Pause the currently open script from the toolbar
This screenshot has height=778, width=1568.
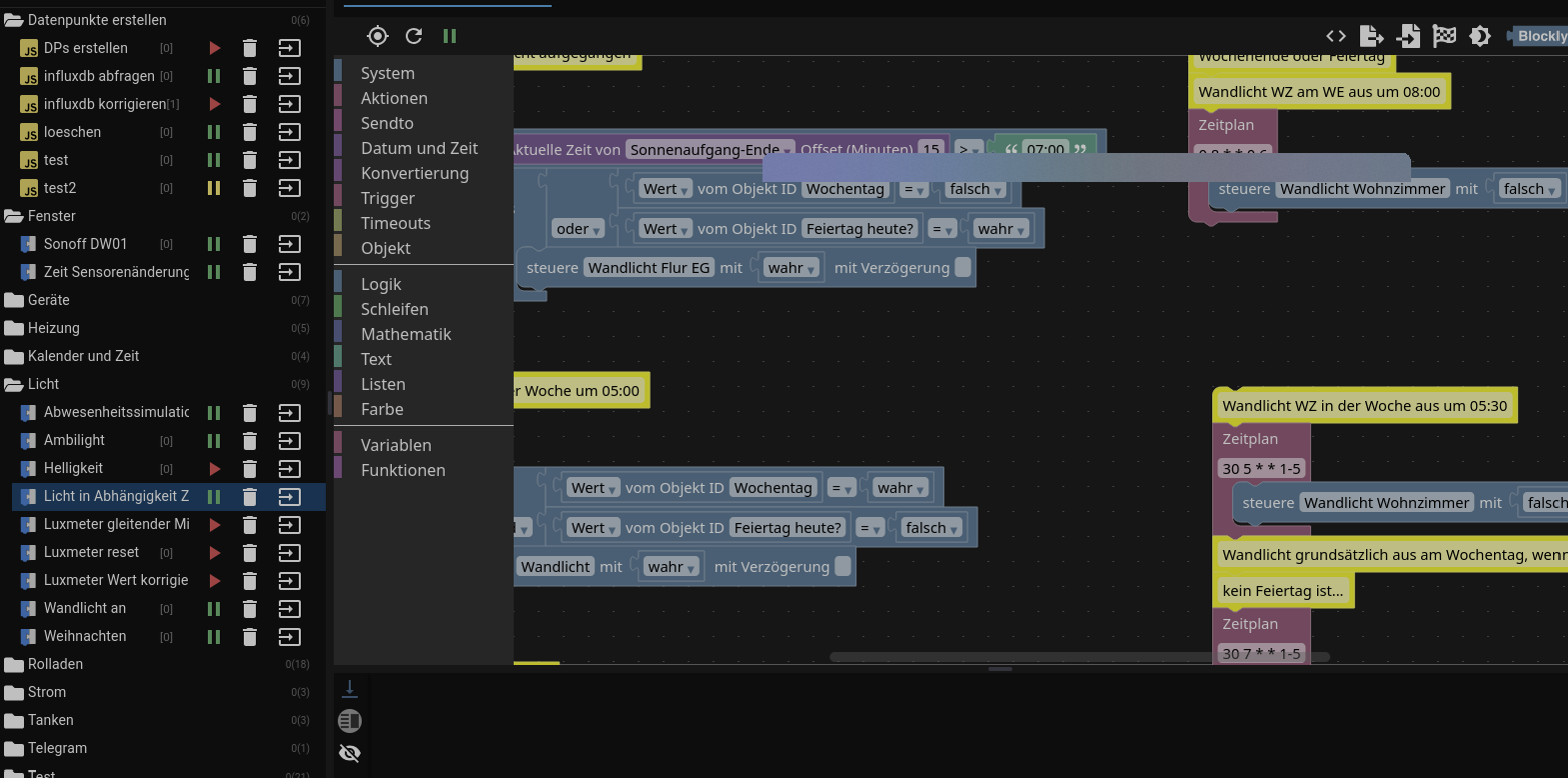[450, 36]
